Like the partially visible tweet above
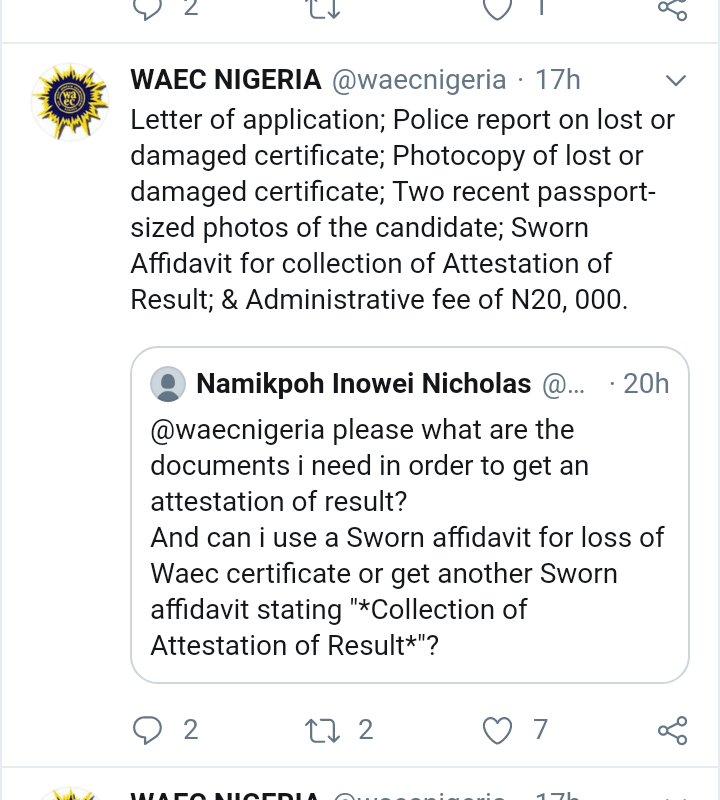The image size is (720, 800). 497,8
